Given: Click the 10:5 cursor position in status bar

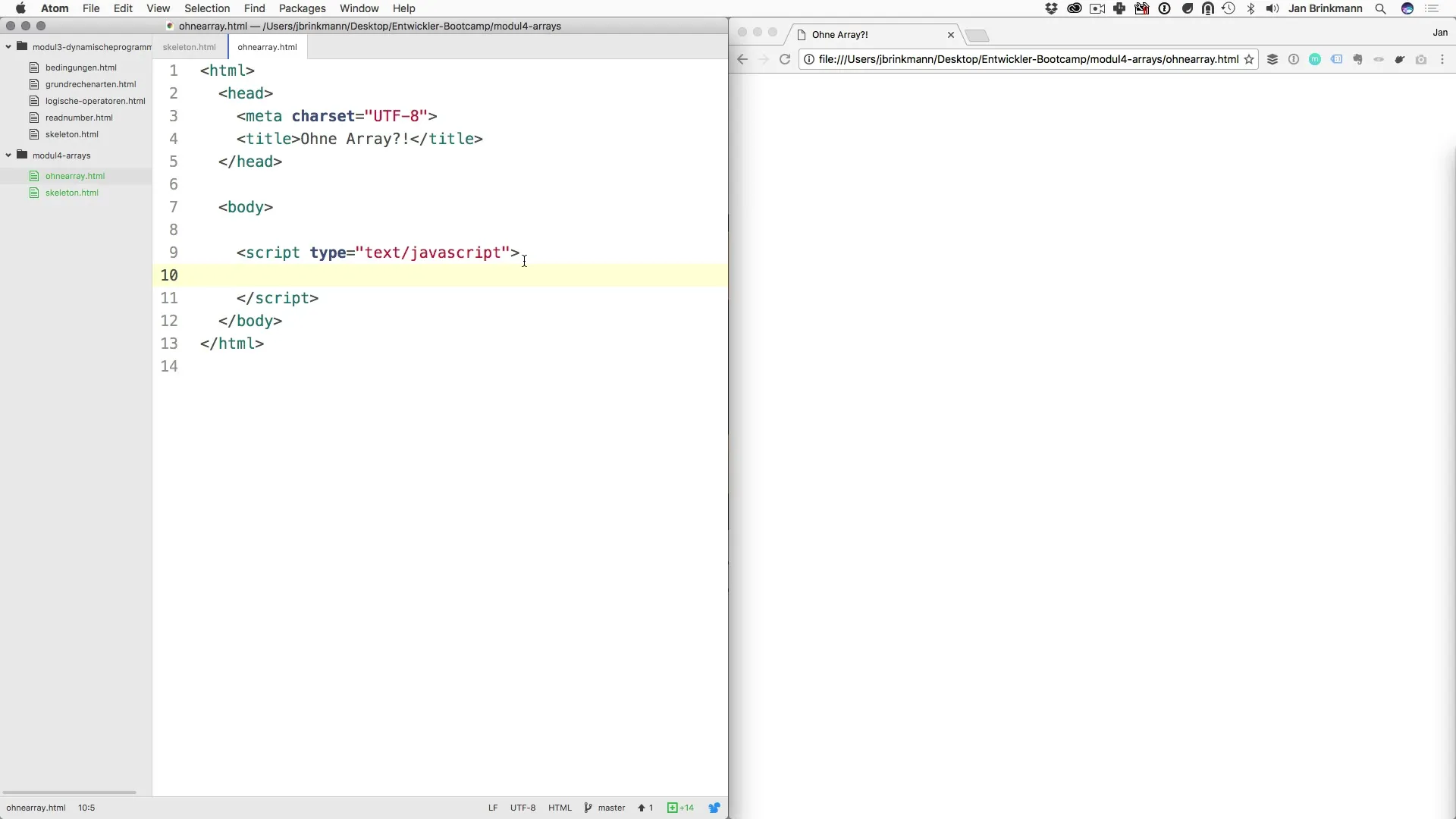Looking at the screenshot, I should [86, 808].
